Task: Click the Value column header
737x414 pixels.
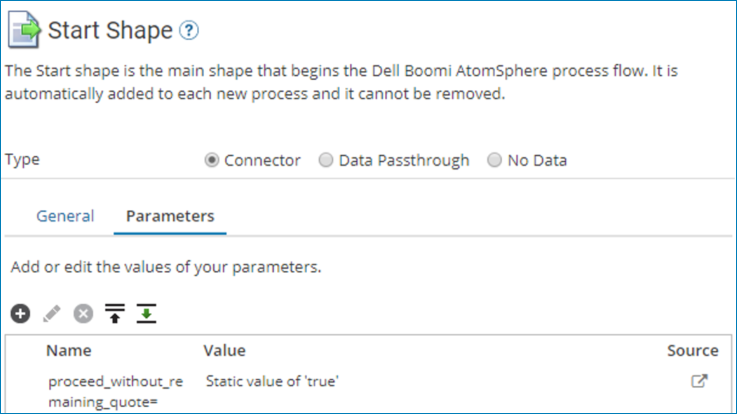Action: click(x=224, y=350)
